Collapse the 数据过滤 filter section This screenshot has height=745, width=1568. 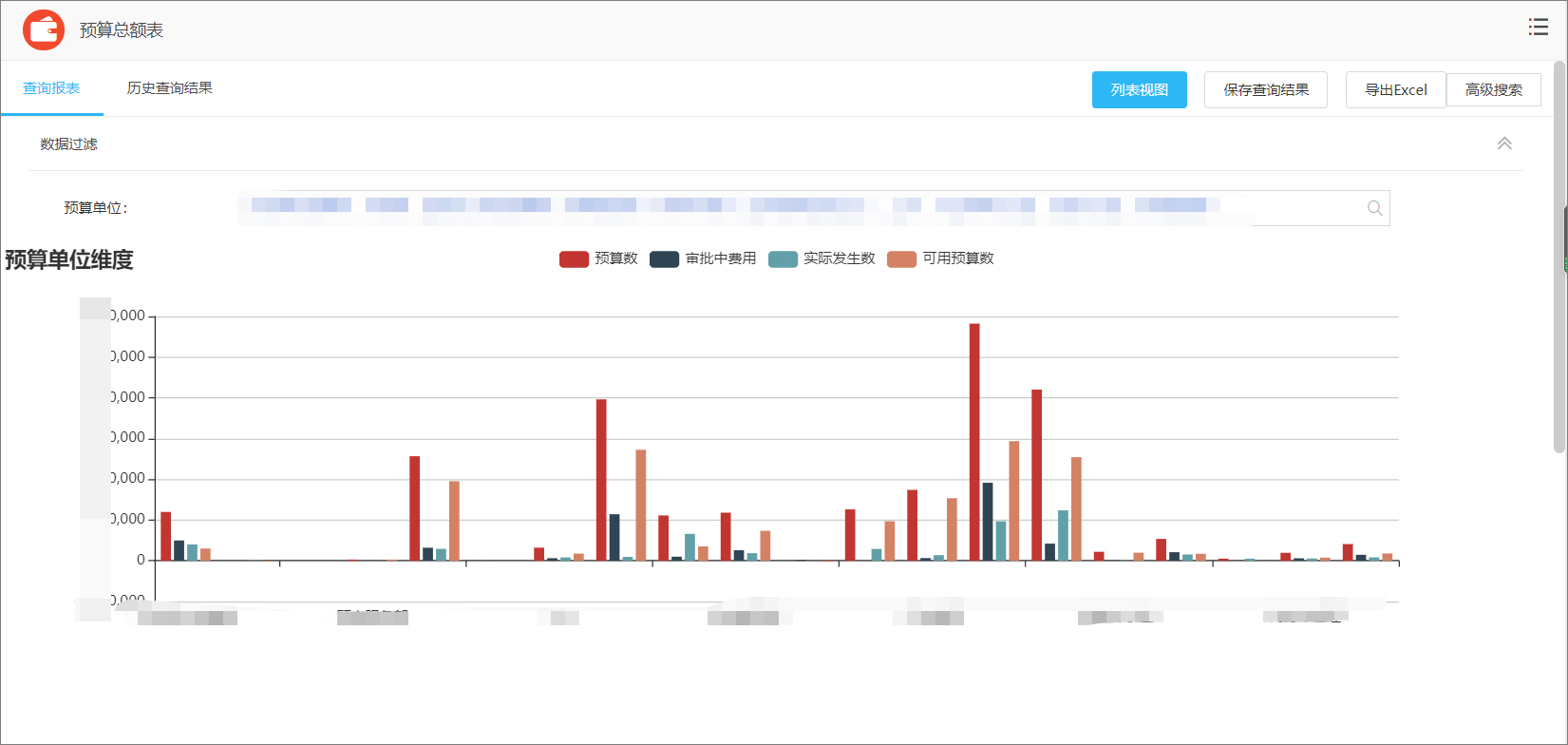(1504, 143)
